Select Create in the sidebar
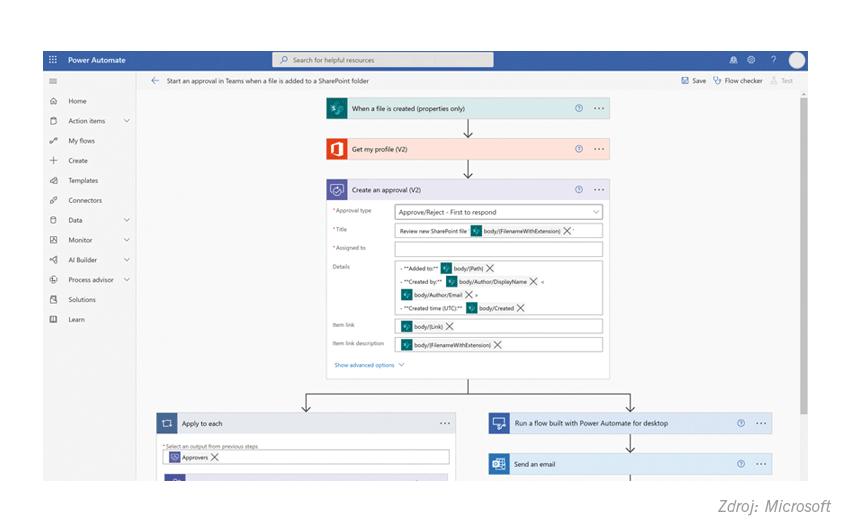850x531 pixels. pyautogui.click(x=78, y=160)
